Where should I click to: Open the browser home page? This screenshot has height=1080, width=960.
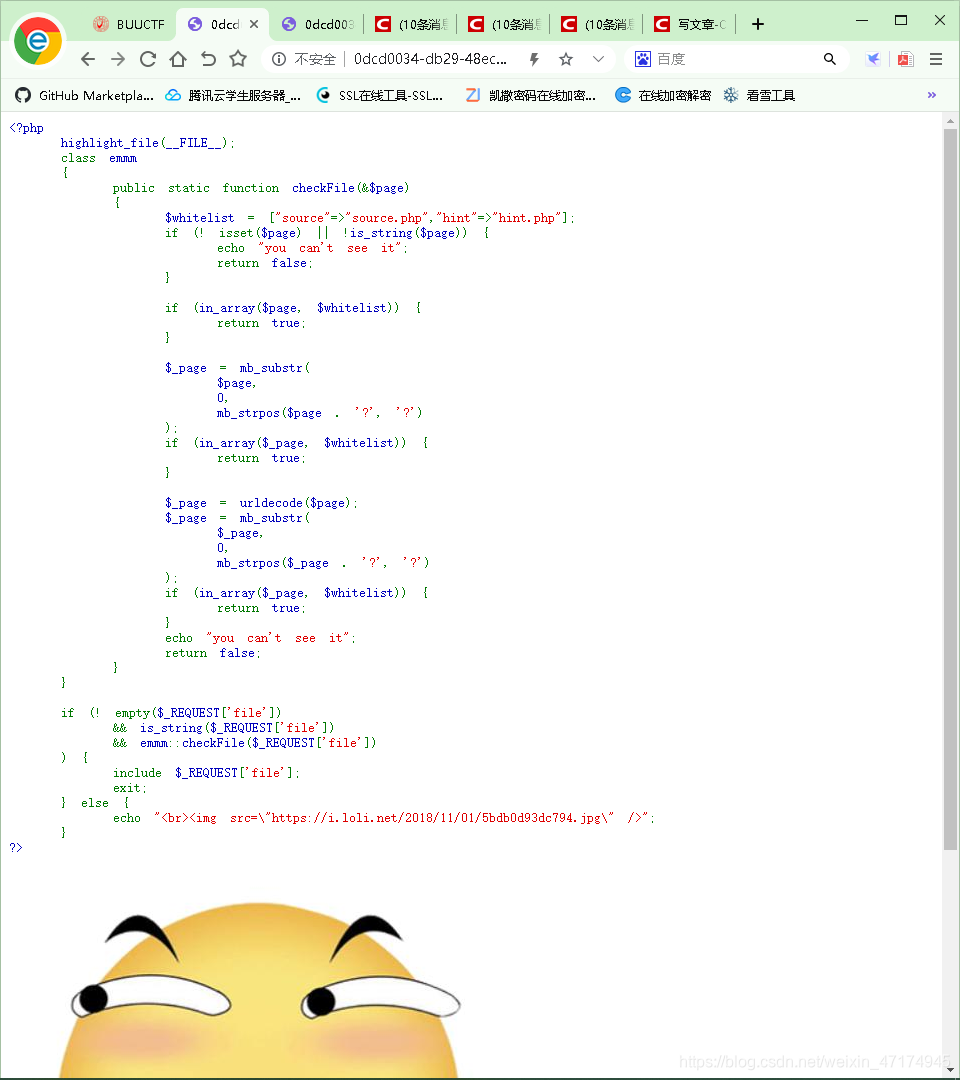coord(178,59)
